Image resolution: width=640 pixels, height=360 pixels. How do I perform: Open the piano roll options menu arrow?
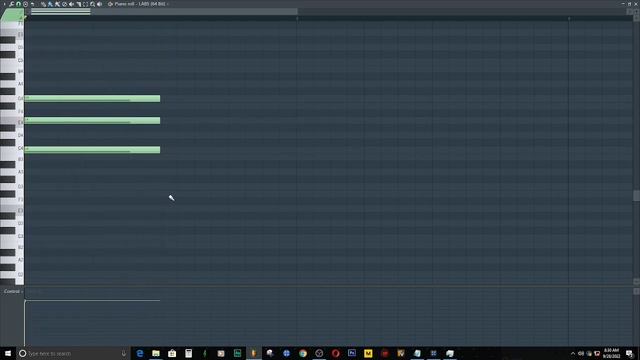click(x=4, y=4)
